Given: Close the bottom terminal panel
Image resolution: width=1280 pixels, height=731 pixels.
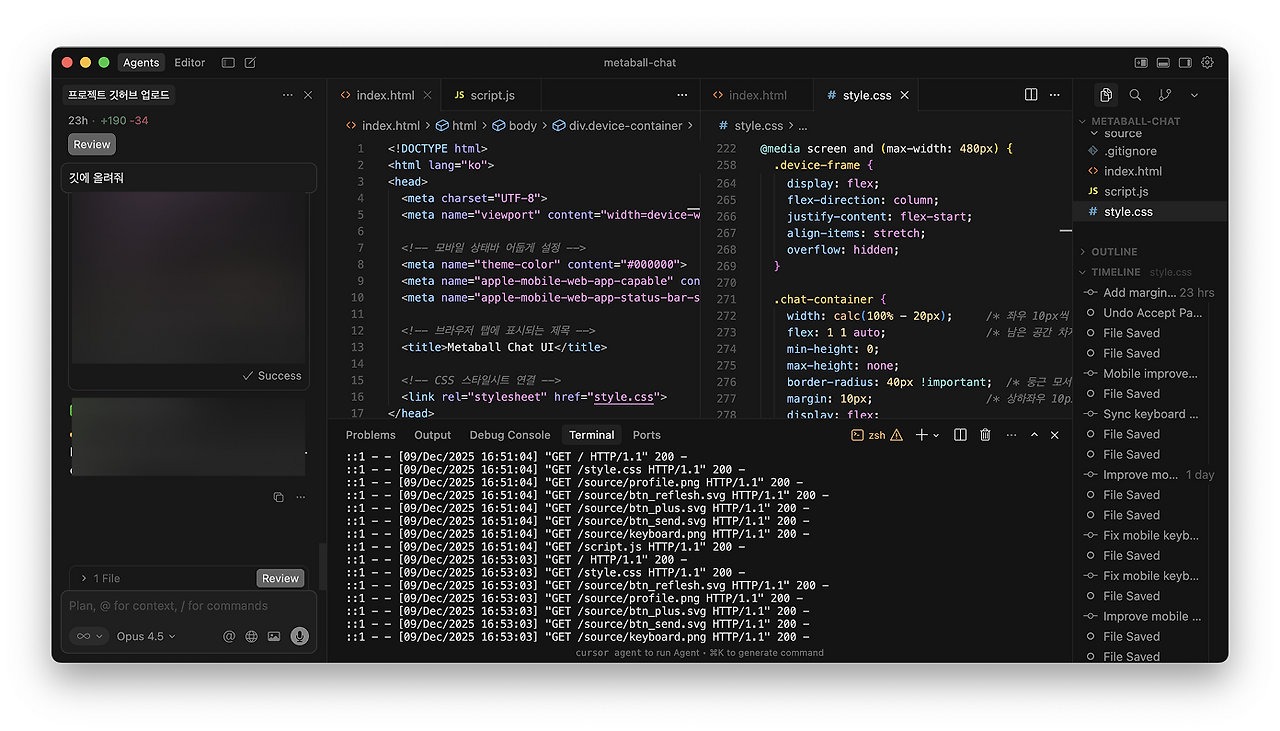Looking at the screenshot, I should tap(1054, 435).
